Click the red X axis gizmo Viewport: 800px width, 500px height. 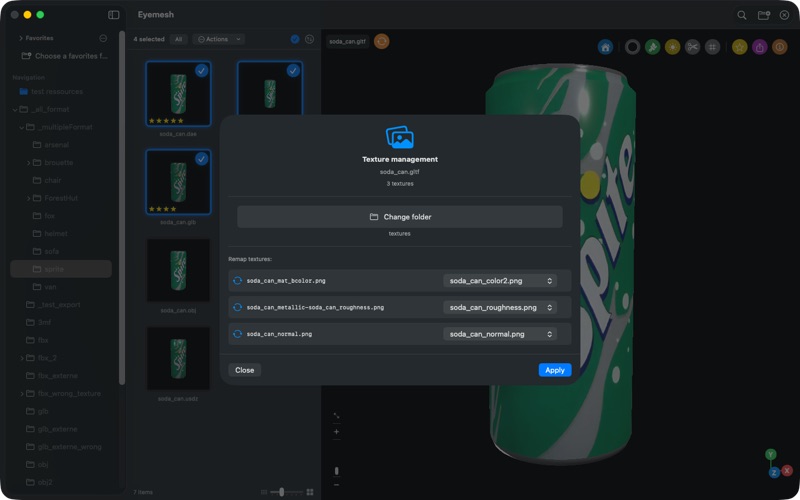(x=787, y=470)
